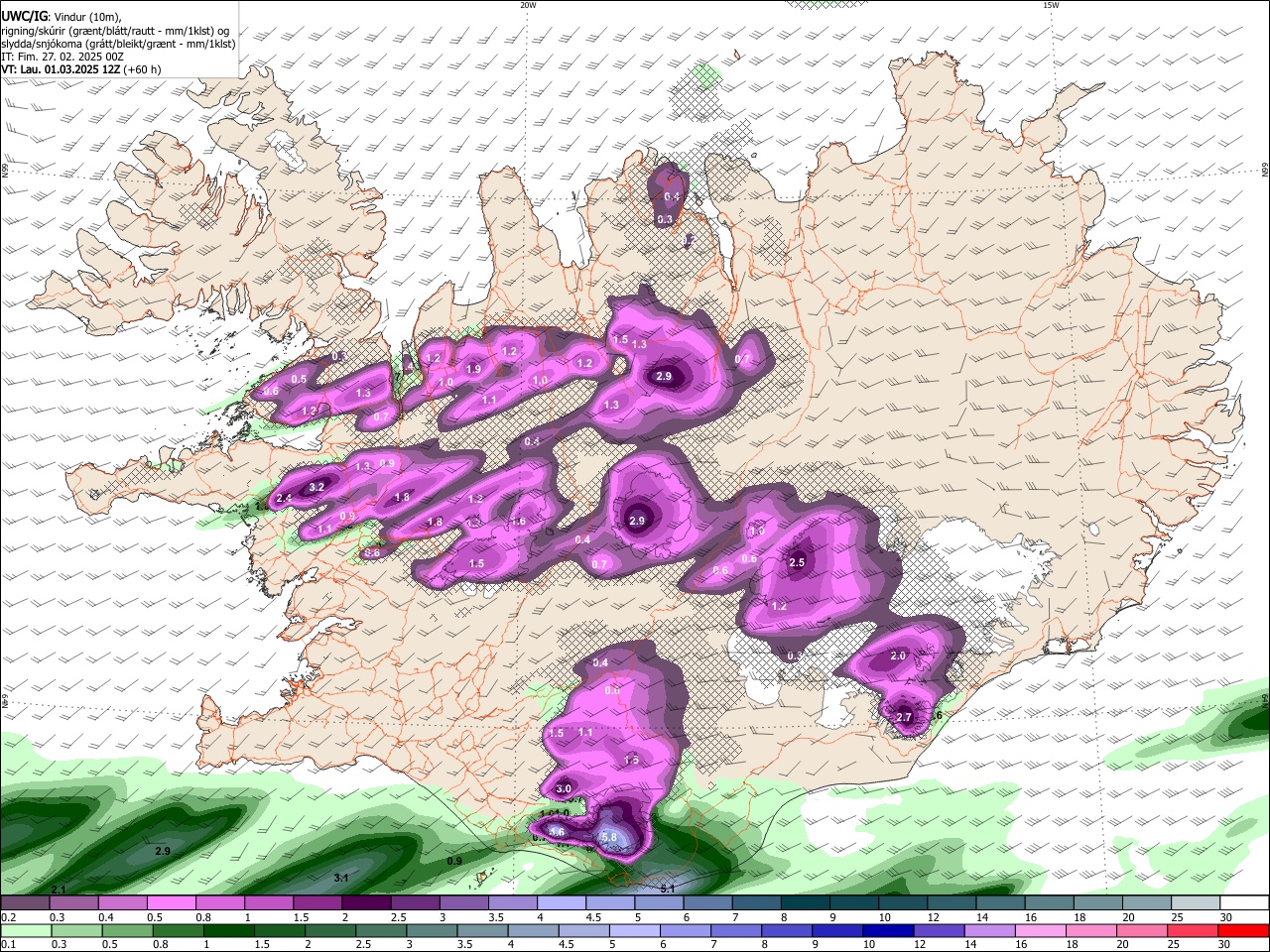Click the bright pink 0.5–0.8 snow legend swatch
This screenshot has width=1270, height=952.
[x=171, y=903]
